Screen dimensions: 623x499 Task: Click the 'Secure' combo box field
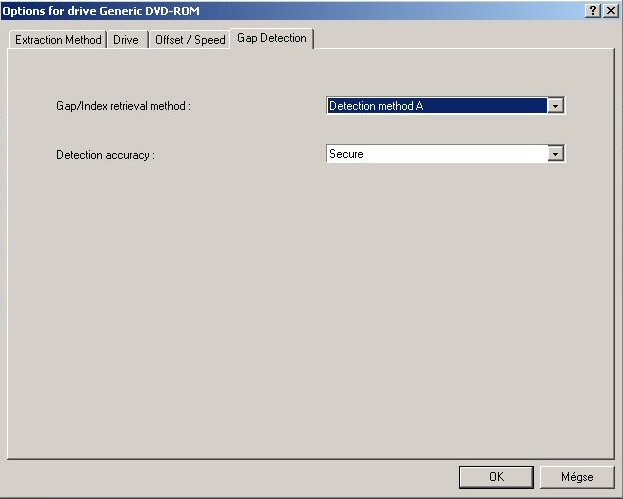437,154
